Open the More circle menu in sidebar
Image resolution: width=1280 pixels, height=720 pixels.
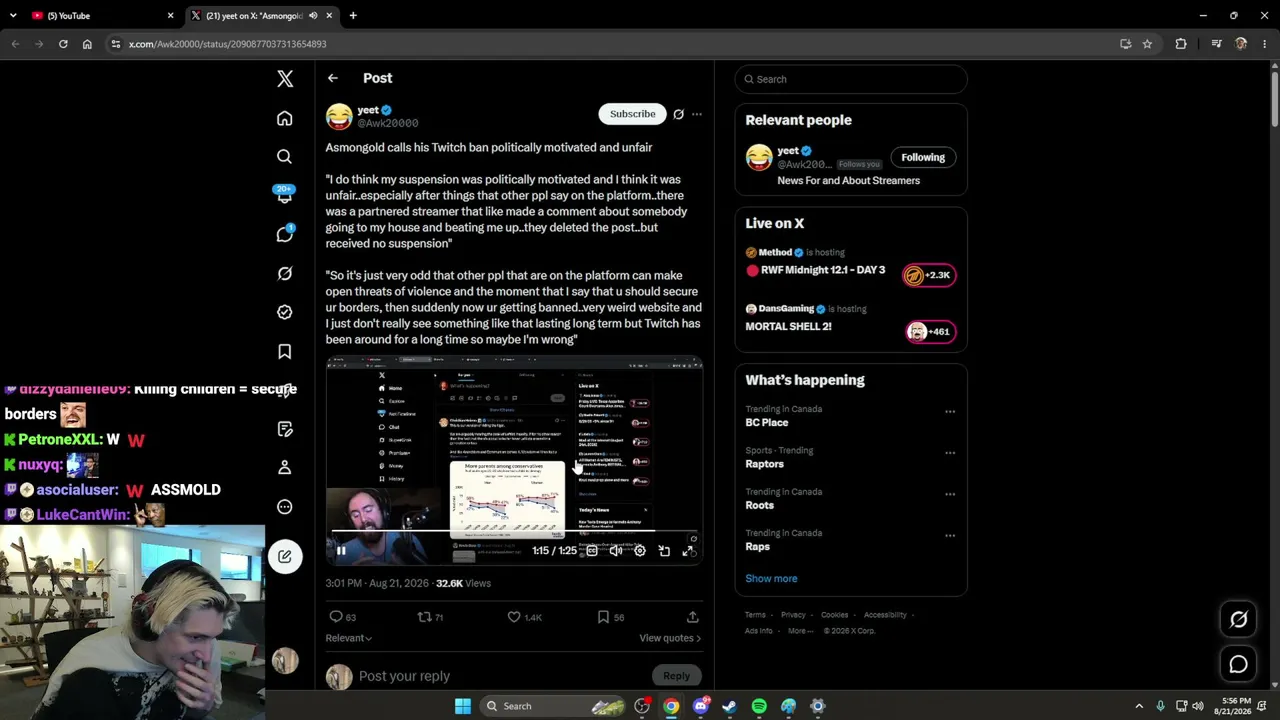click(285, 507)
